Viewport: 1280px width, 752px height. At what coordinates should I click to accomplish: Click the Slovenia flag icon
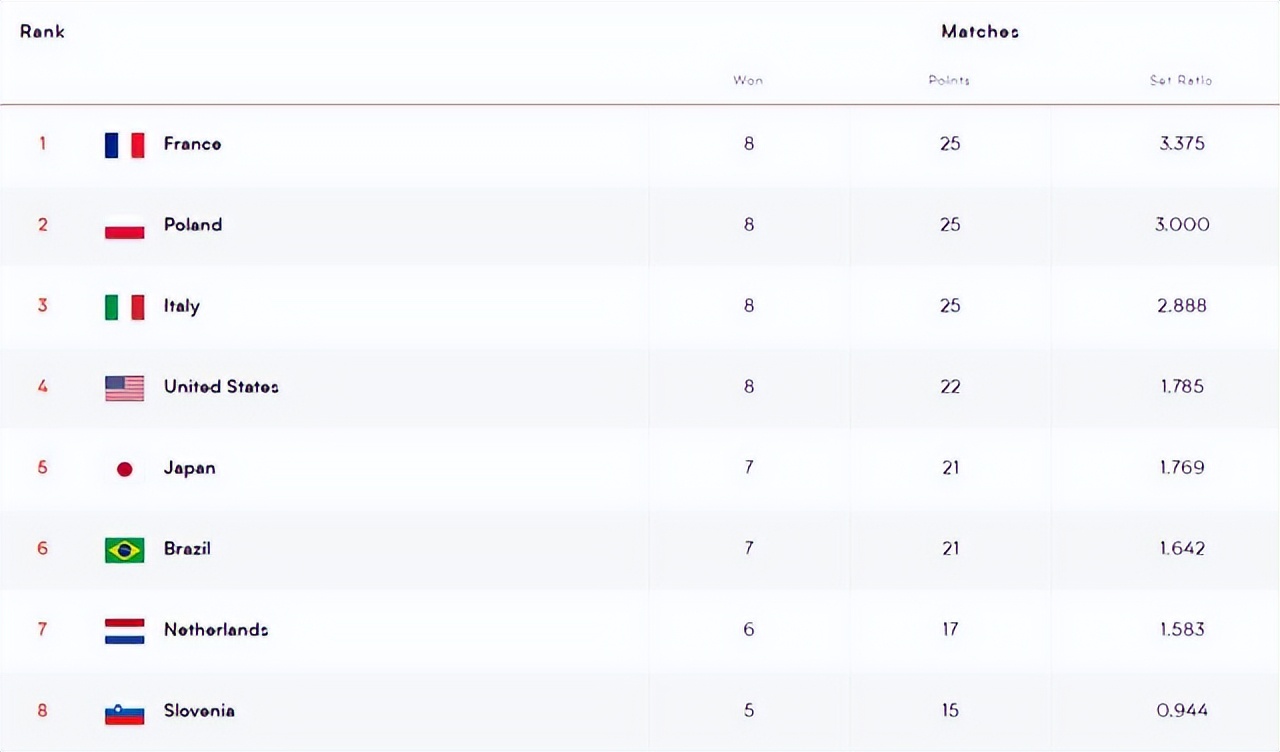(x=125, y=712)
